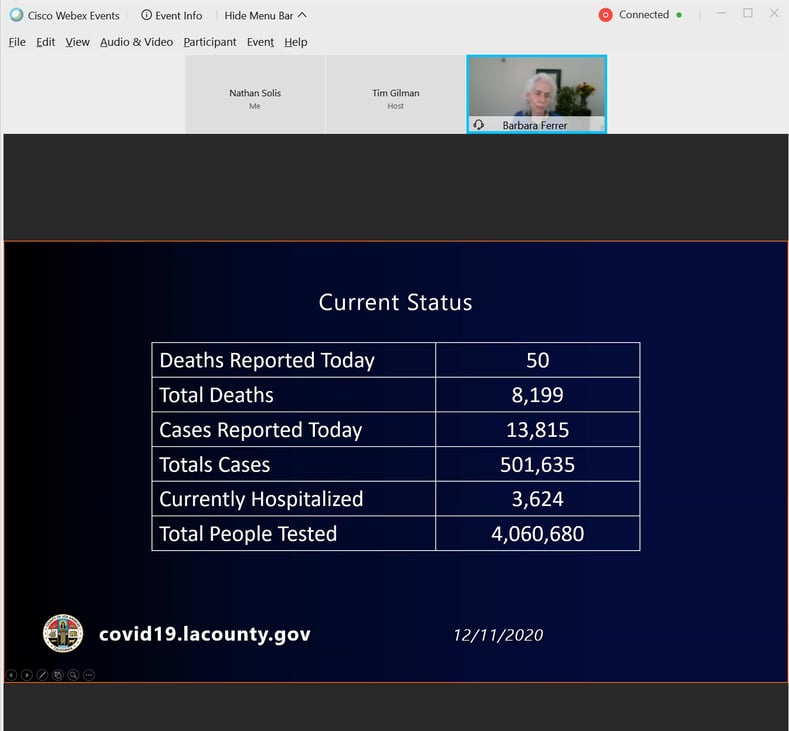Screen dimensions: 789x731
Task: Open the Event menu
Action: 260,42
